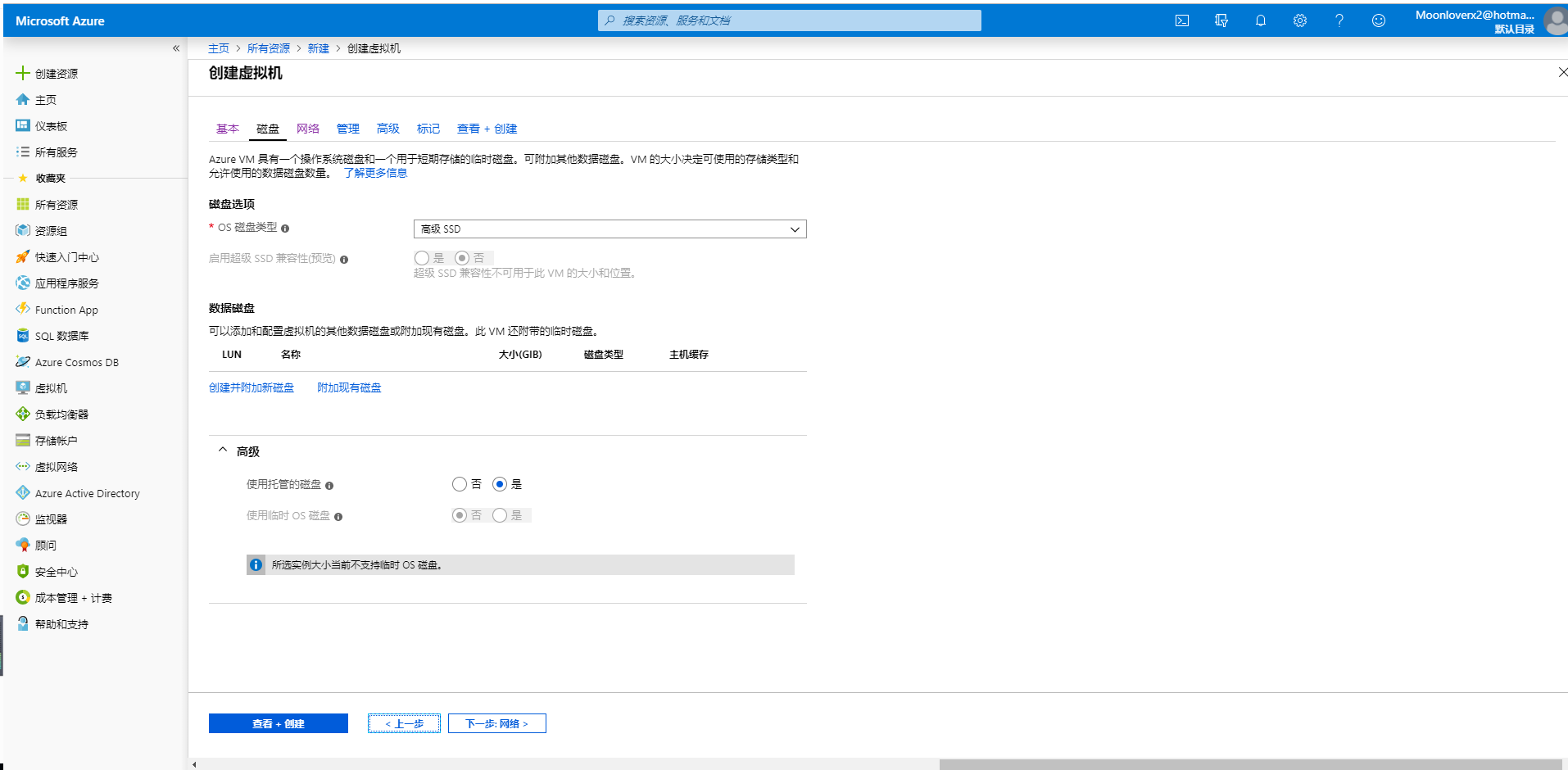Image resolution: width=1568 pixels, height=770 pixels.
Task: Open the OS disk type dropdown
Action: pyautogui.click(x=610, y=229)
